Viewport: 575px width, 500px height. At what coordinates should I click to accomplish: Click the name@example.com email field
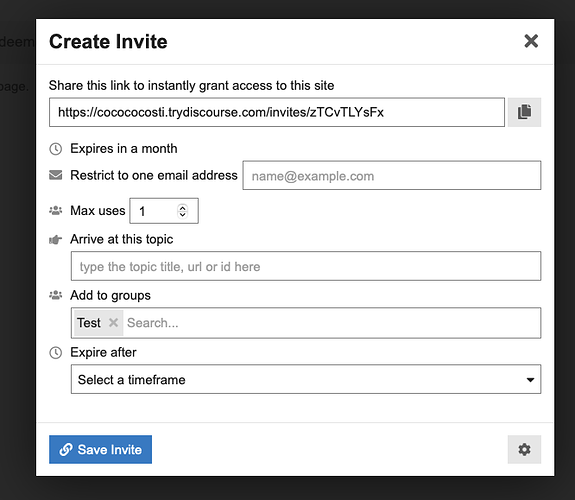click(392, 175)
